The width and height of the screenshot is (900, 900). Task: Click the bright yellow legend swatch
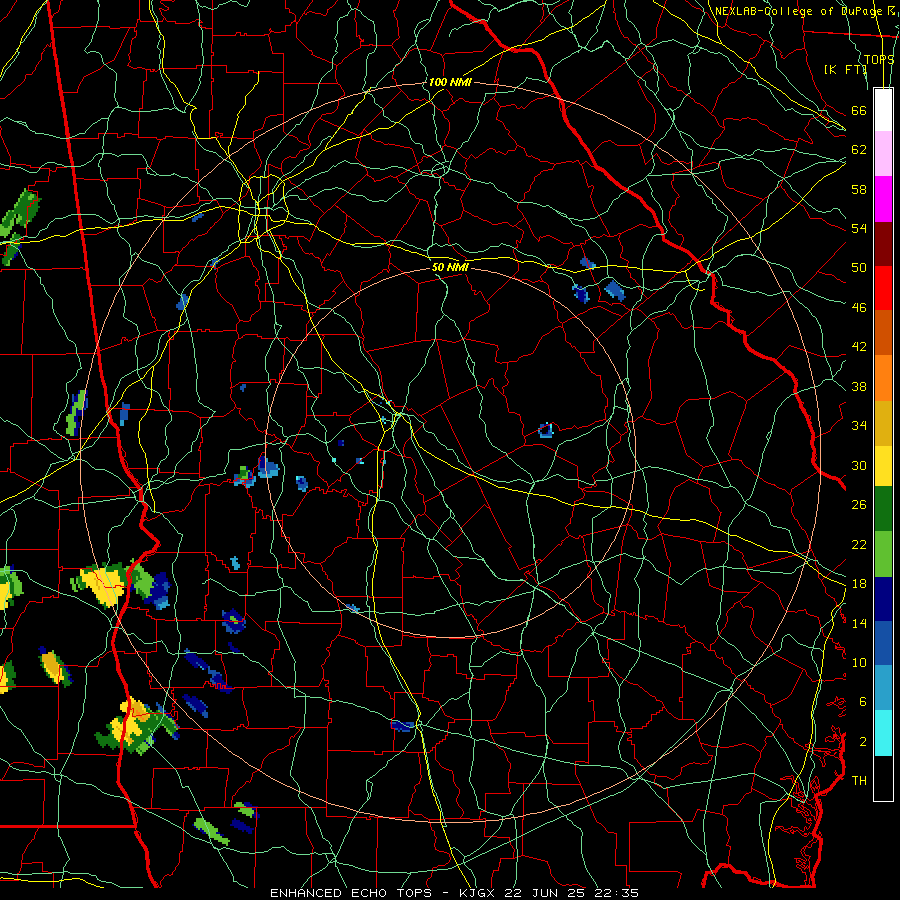(x=883, y=466)
